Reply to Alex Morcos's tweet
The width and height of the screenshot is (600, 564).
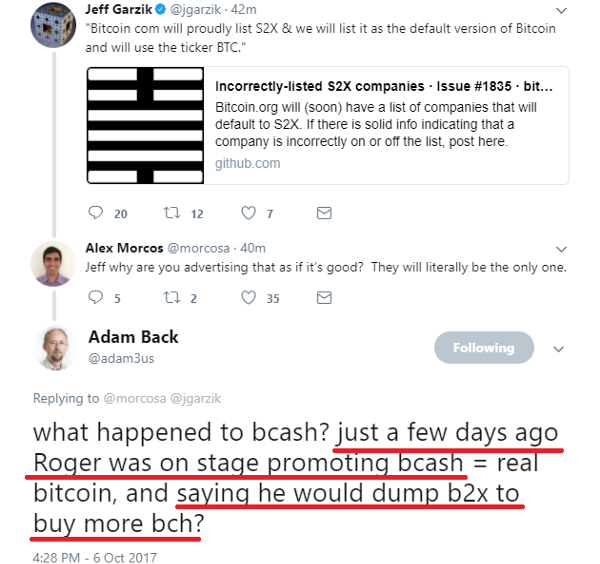pos(96,297)
